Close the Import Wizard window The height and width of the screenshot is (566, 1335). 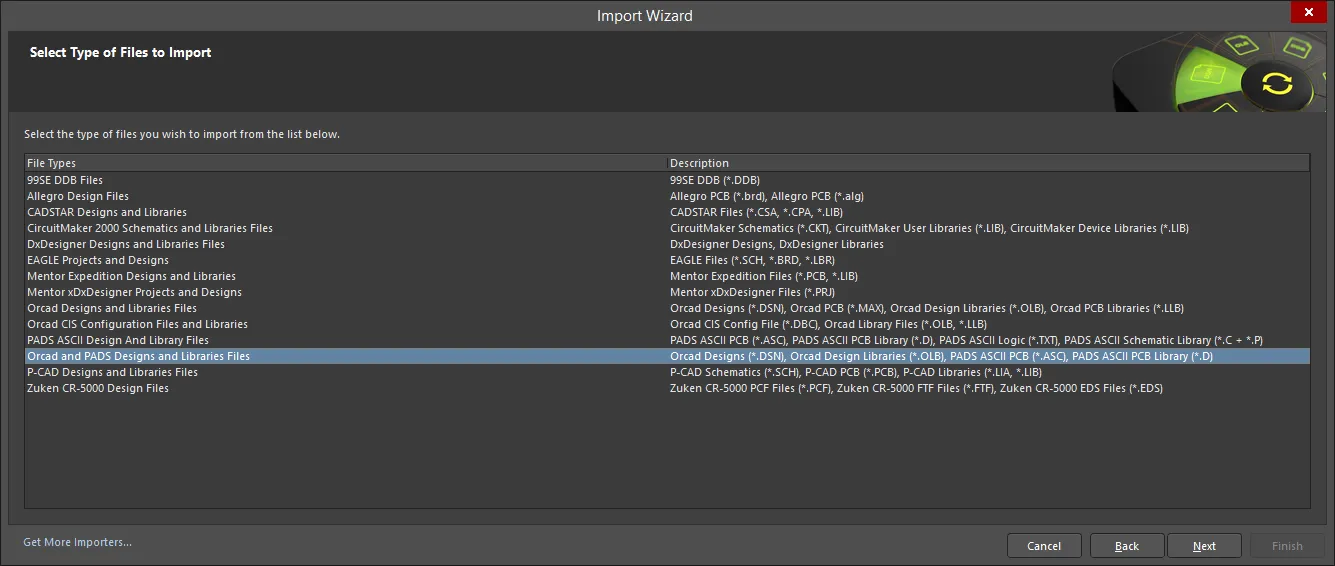(x=1309, y=12)
